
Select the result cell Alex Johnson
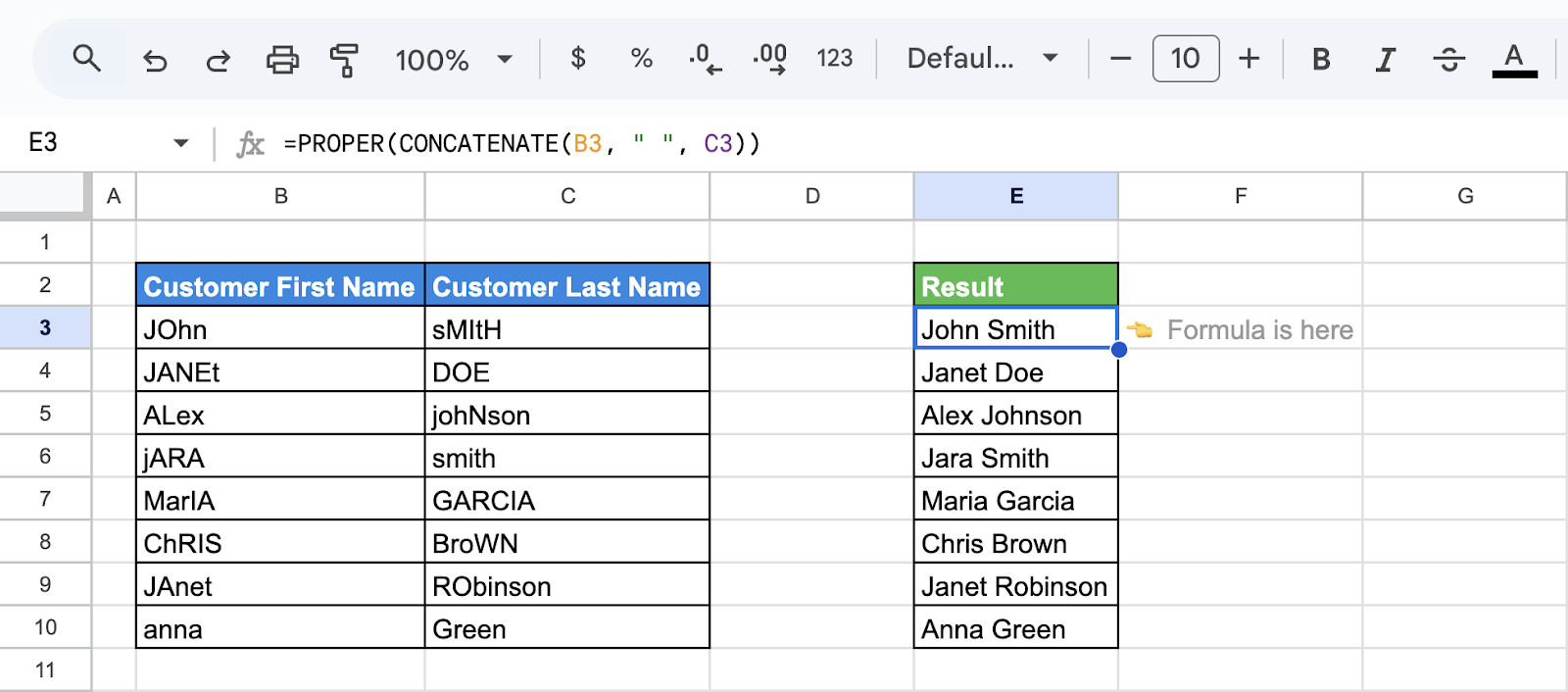1016,415
